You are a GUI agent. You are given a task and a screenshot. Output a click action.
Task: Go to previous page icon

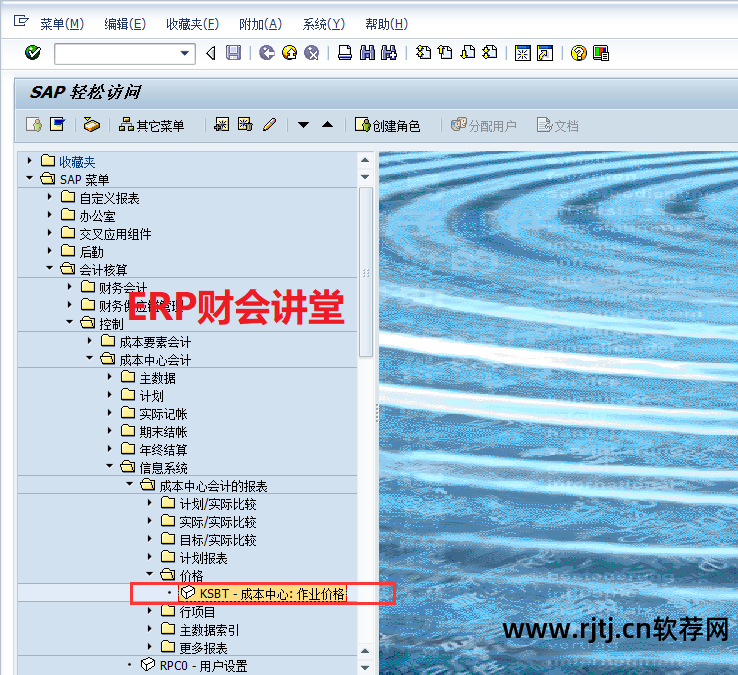(445, 53)
